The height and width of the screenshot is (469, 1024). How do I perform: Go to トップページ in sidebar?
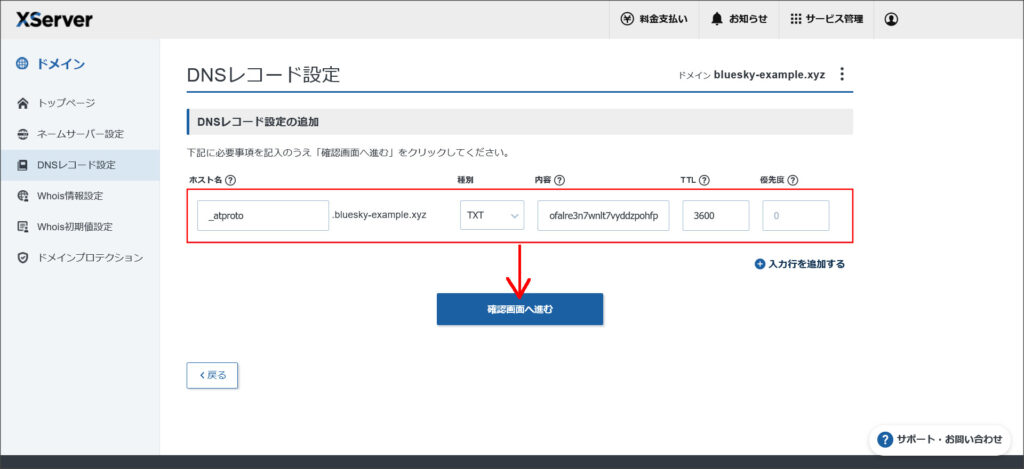(80, 103)
